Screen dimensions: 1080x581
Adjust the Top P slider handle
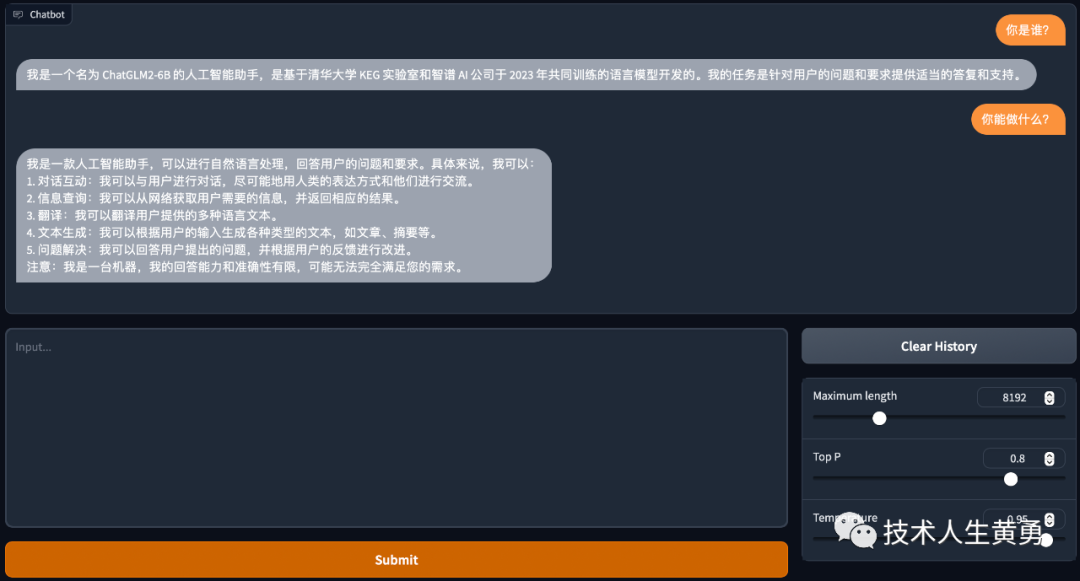(x=1010, y=479)
